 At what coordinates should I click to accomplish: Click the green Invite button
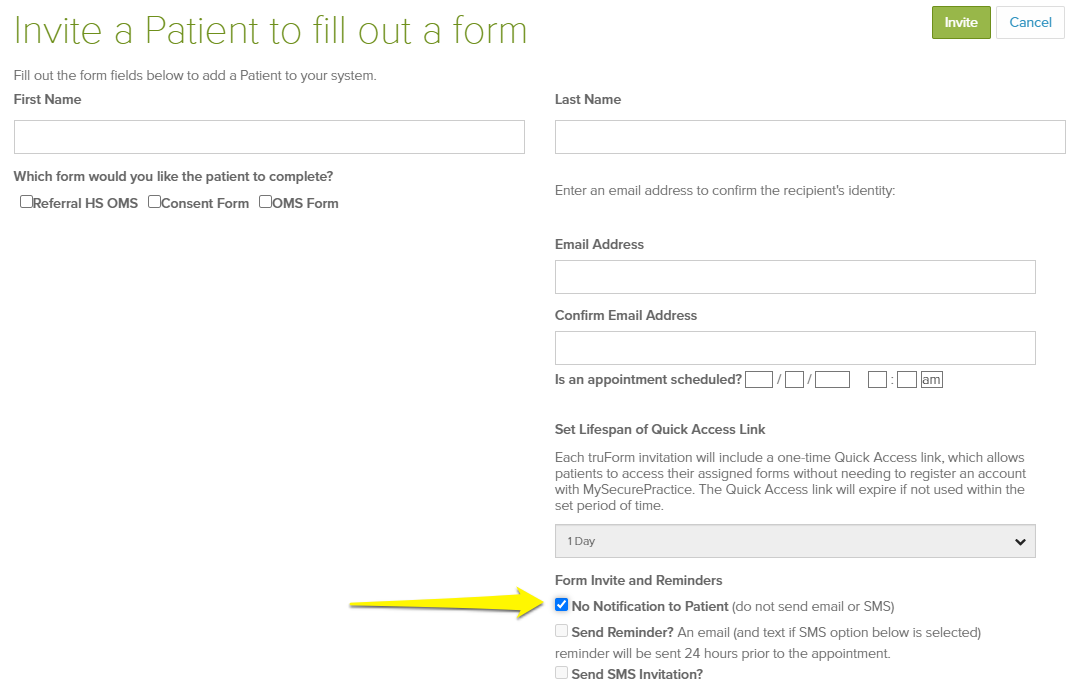coord(959,22)
